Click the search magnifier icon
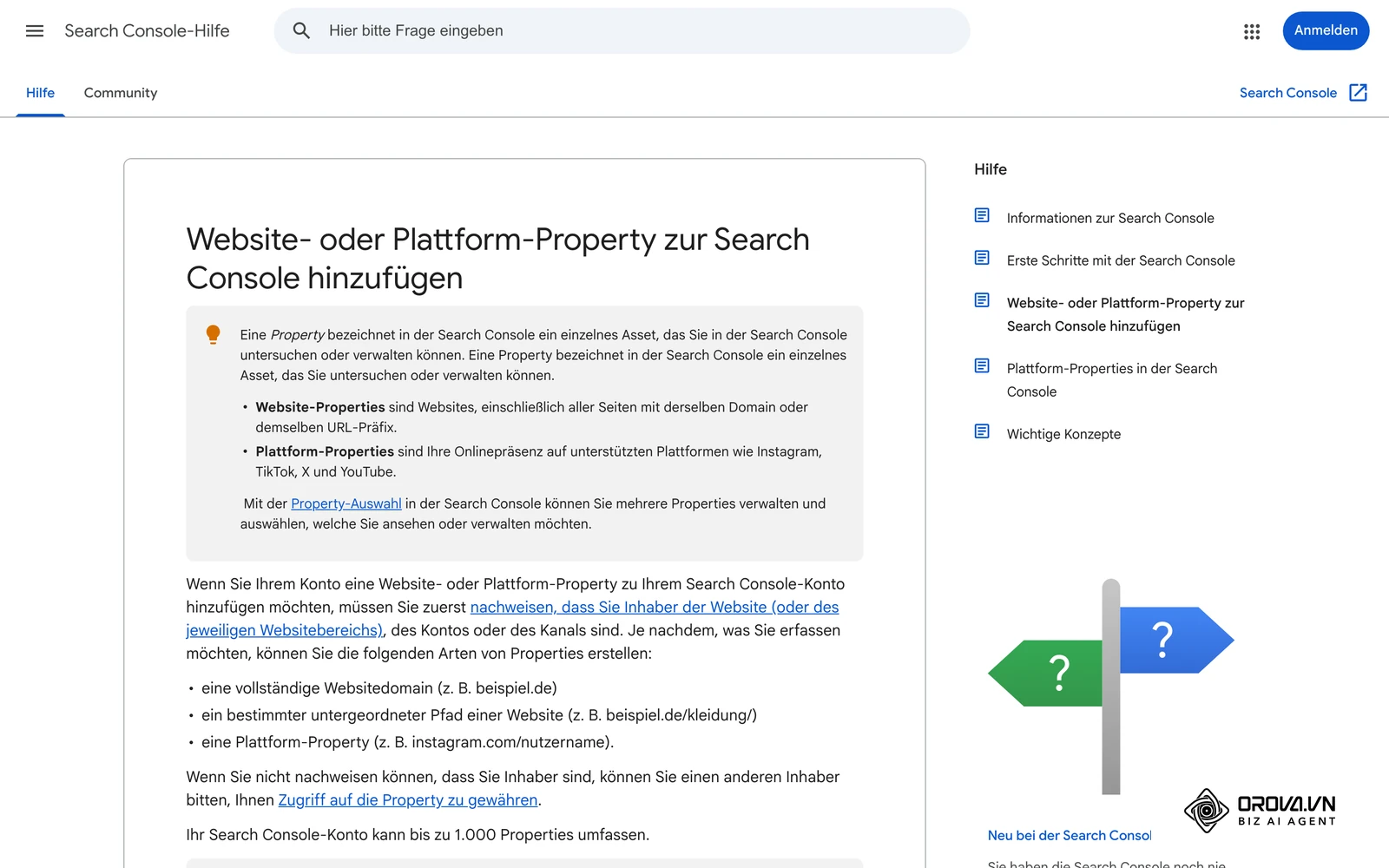The width and height of the screenshot is (1389, 868). [301, 31]
